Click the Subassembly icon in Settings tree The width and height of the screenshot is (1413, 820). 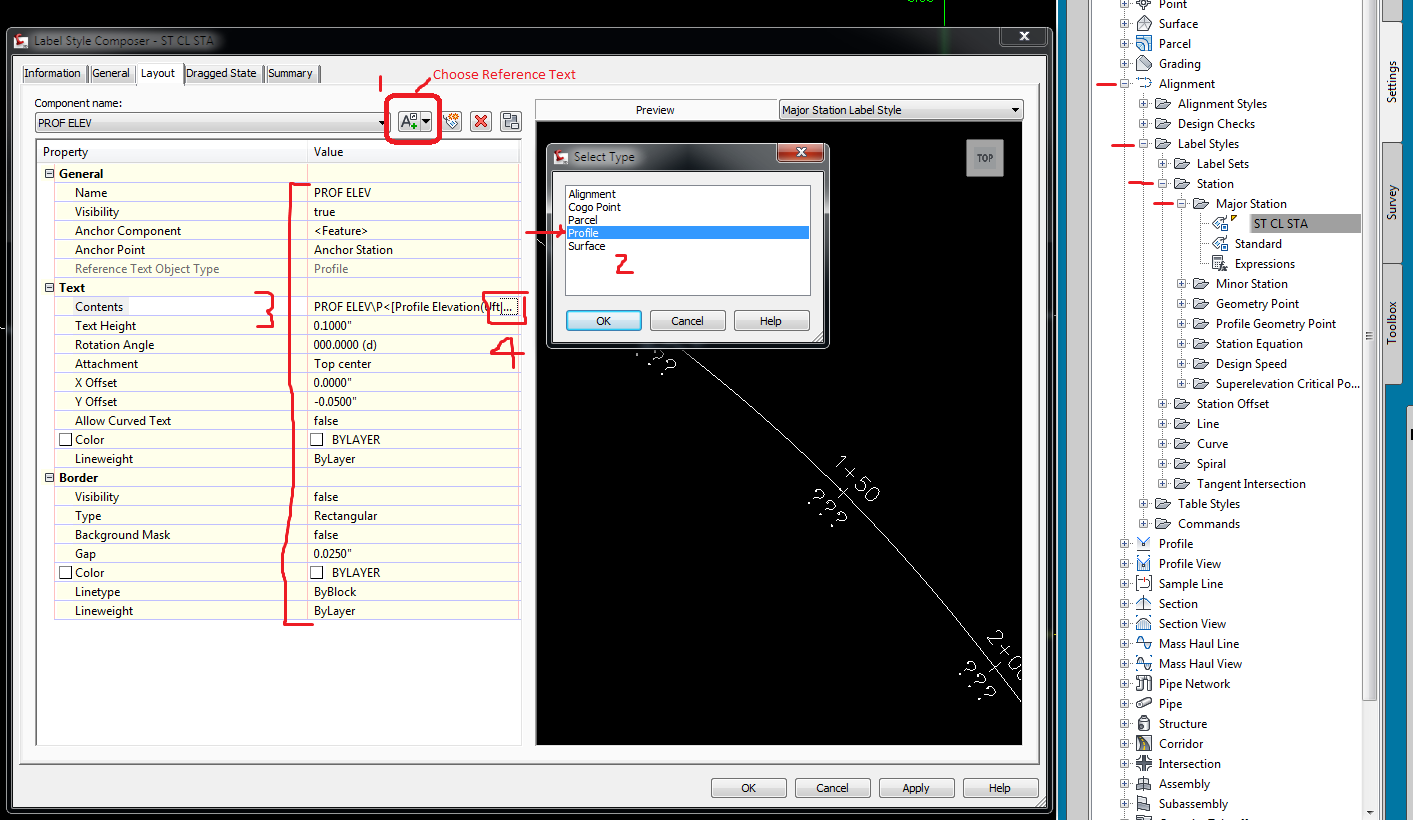click(x=1144, y=803)
